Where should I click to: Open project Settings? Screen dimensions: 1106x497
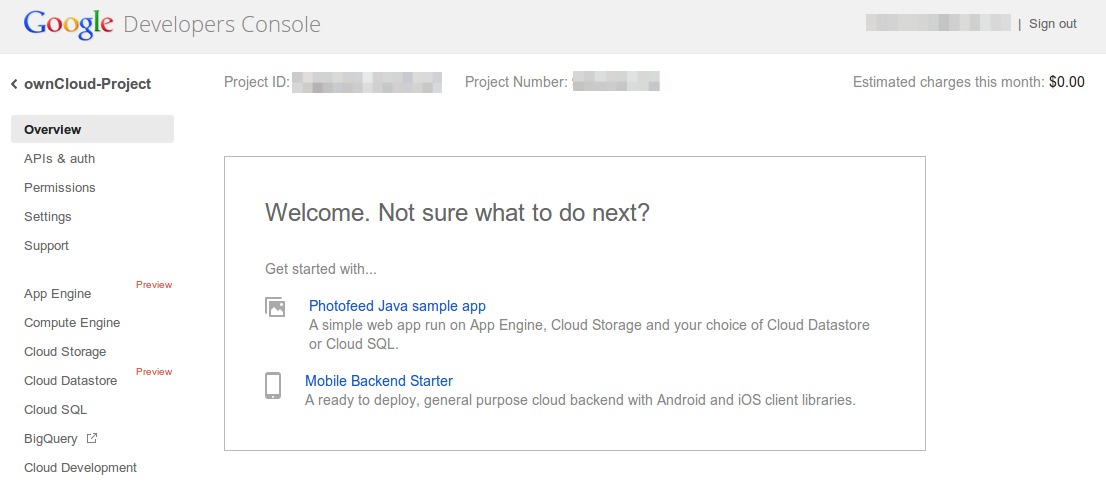tap(47, 216)
